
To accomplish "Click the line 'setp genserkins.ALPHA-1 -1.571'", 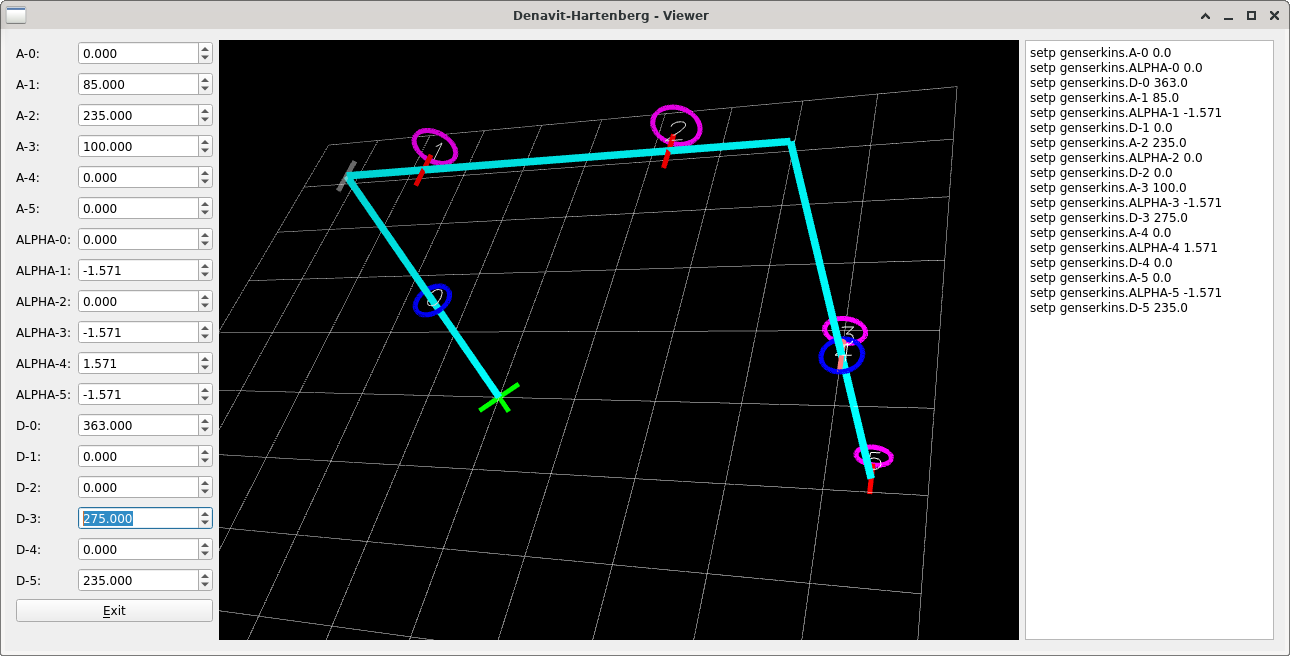I will (1126, 113).
